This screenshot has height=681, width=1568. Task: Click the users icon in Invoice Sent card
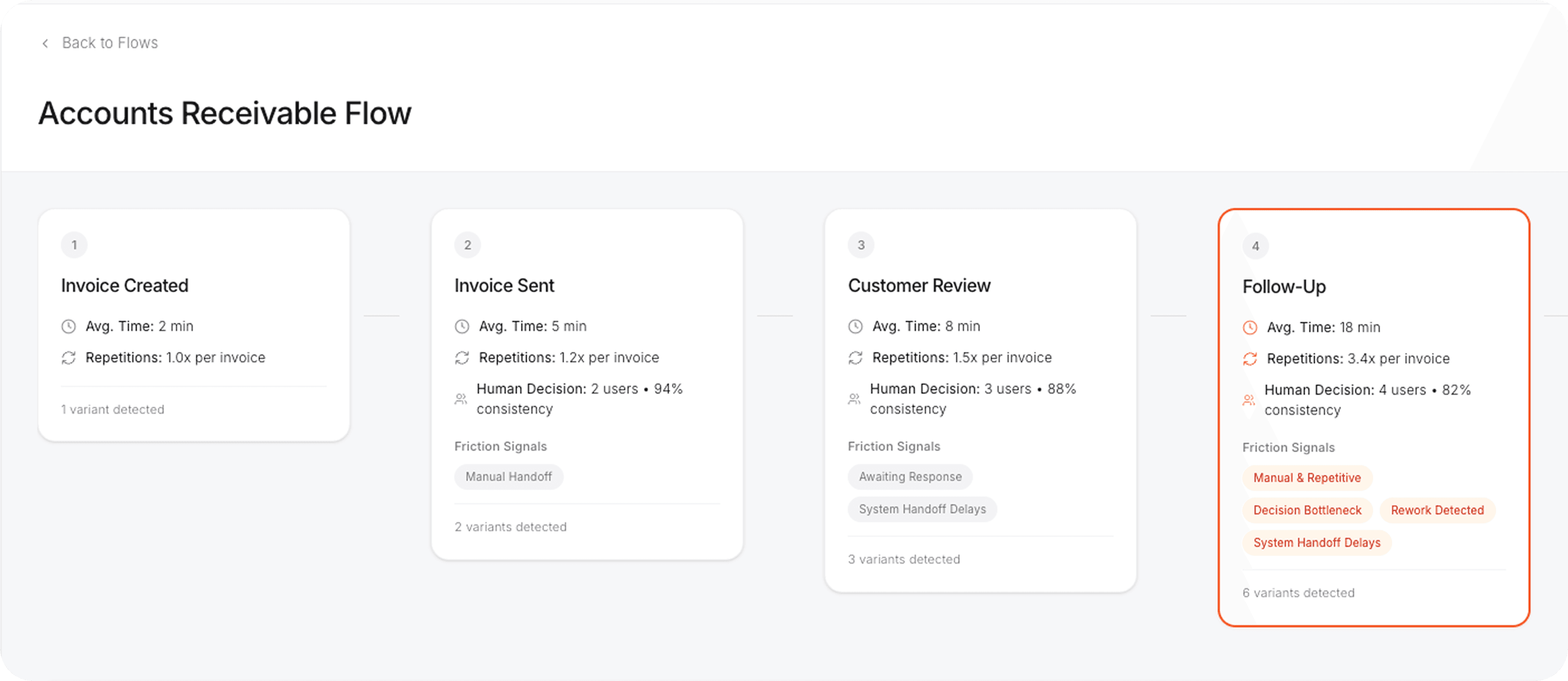pos(461,399)
